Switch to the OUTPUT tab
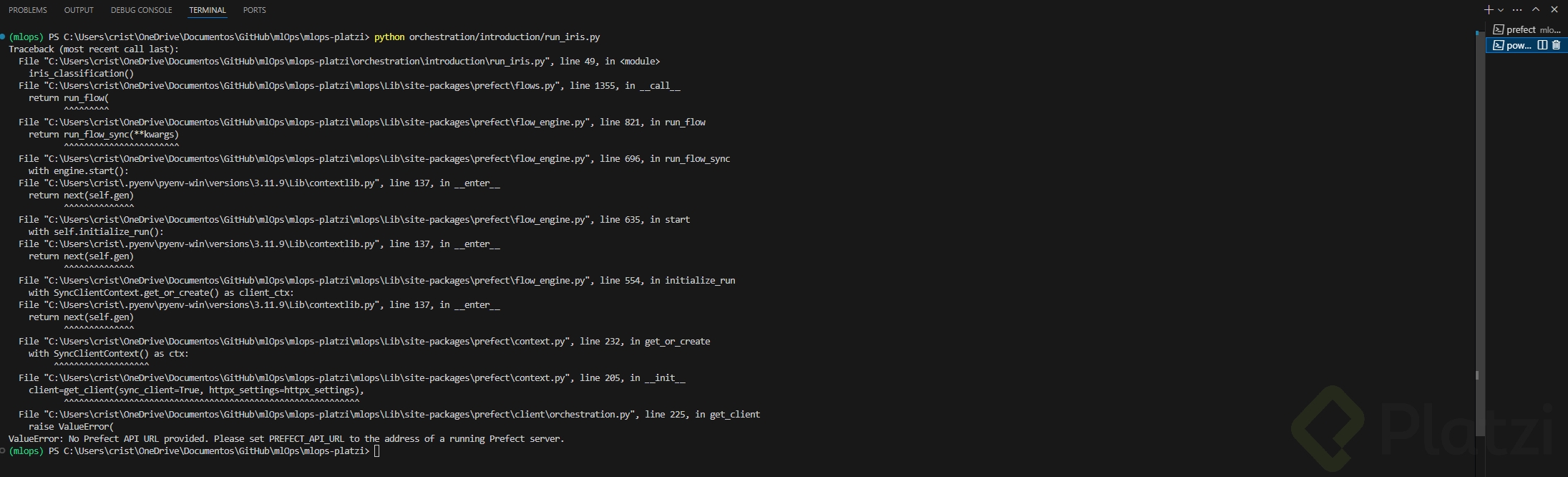Image resolution: width=1568 pixels, height=477 pixels. (79, 10)
